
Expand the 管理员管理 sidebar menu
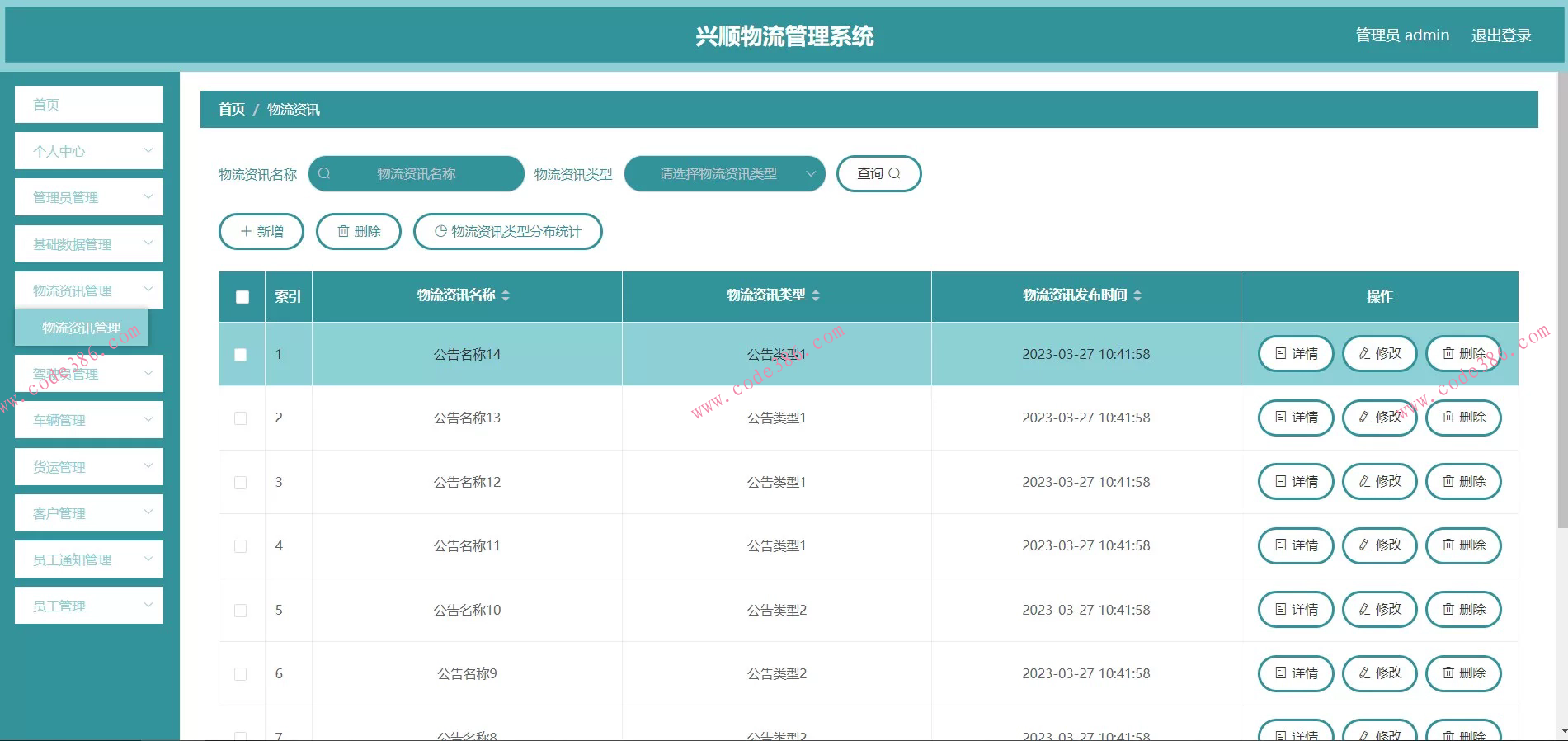[89, 197]
